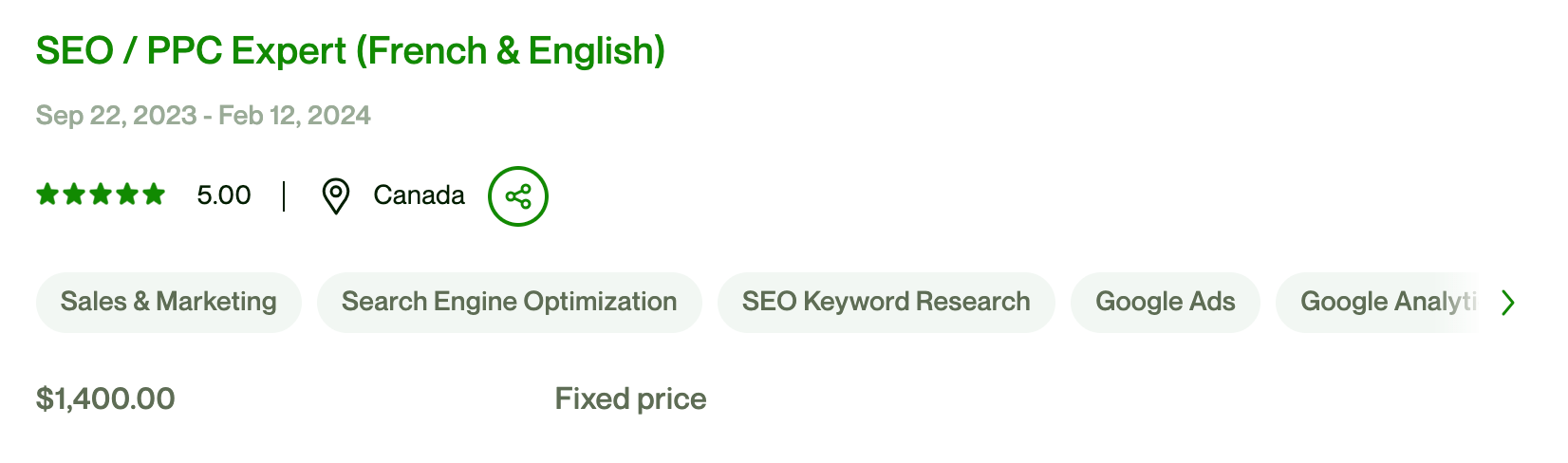Select the Search Engine Optimization tag

(x=510, y=303)
